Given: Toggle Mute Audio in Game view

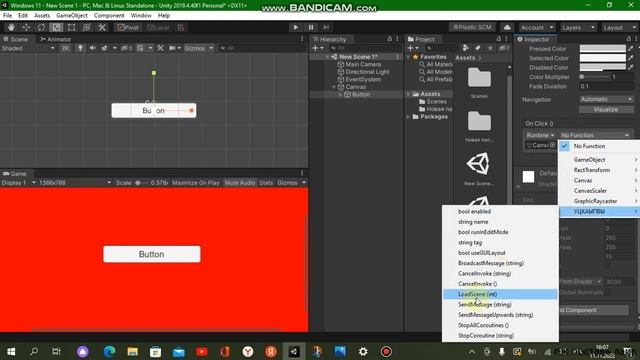Looking at the screenshot, I should tap(240, 183).
